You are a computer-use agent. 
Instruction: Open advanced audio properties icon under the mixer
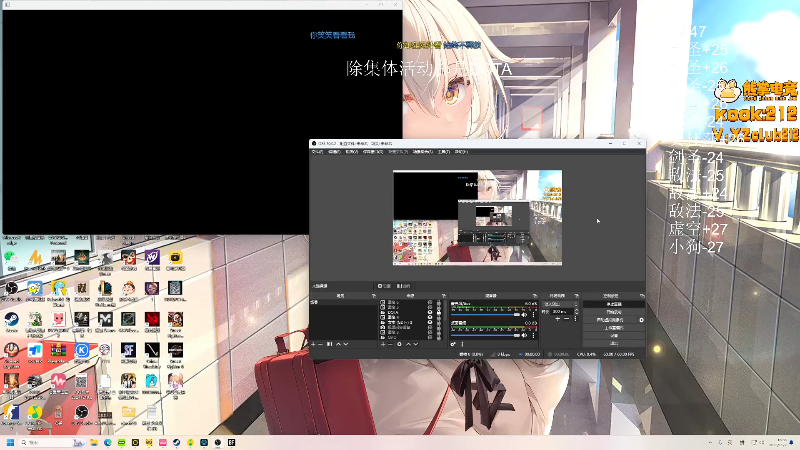pos(453,344)
